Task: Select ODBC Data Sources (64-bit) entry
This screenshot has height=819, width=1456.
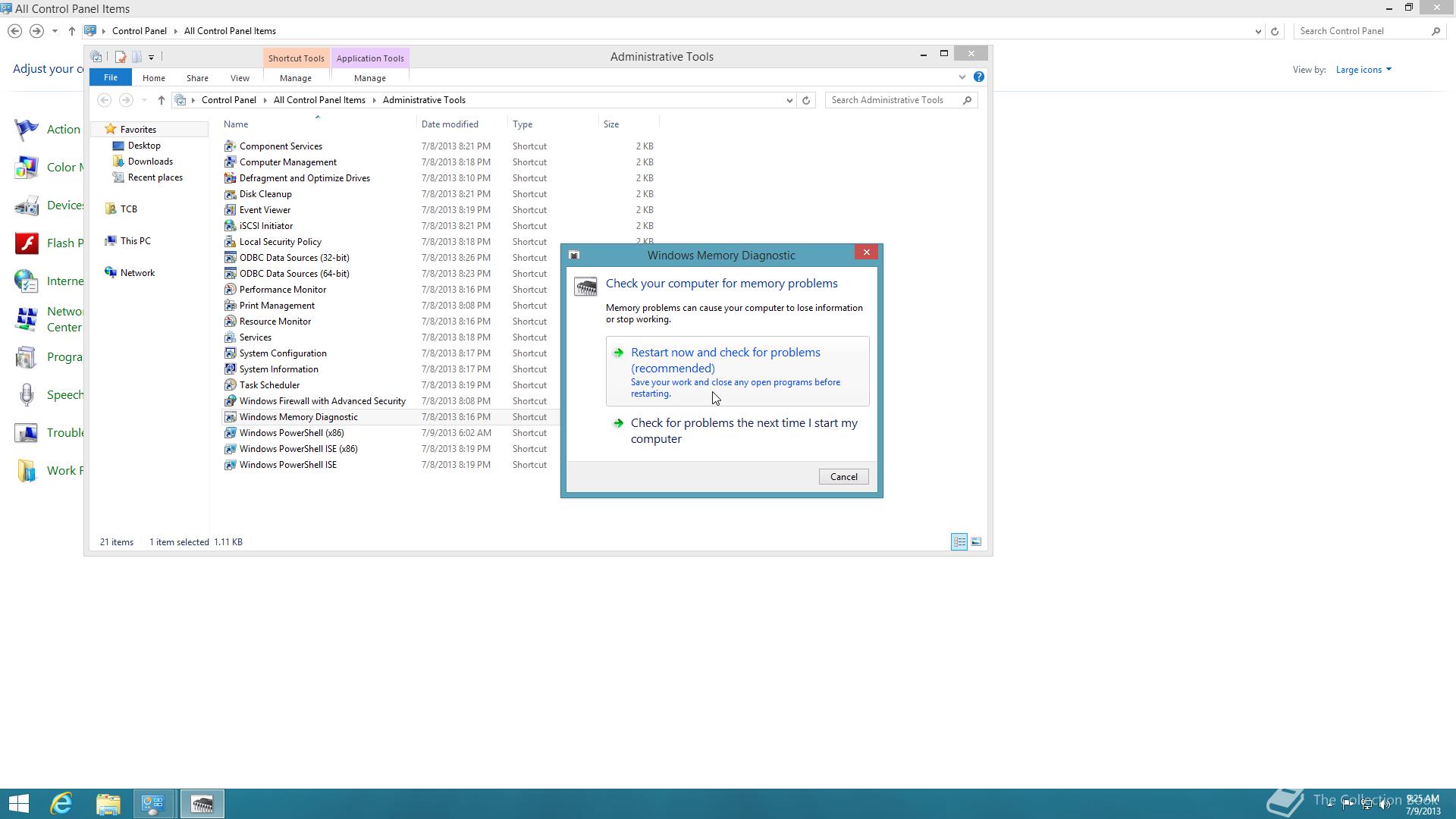Action: (294, 274)
